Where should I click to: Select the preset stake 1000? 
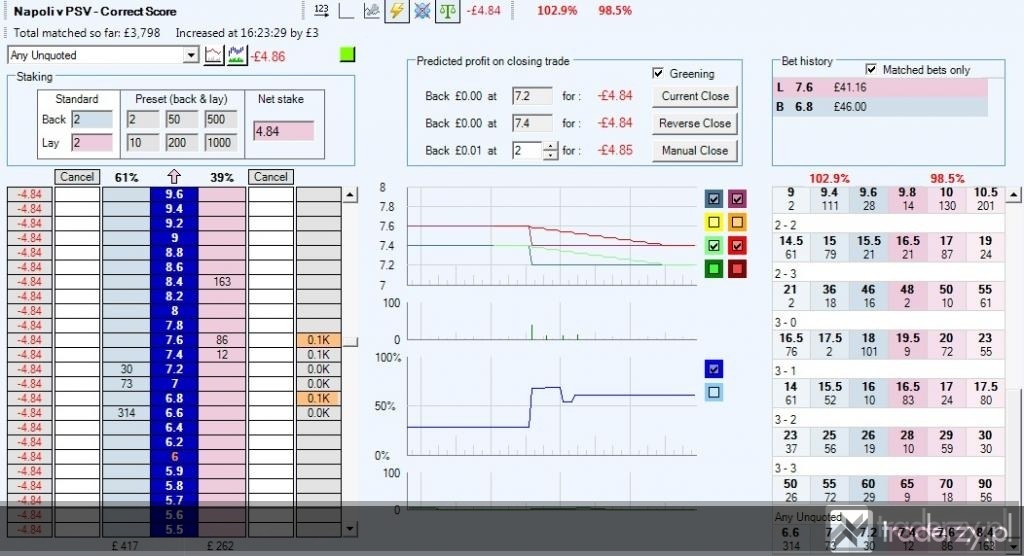[x=221, y=142]
